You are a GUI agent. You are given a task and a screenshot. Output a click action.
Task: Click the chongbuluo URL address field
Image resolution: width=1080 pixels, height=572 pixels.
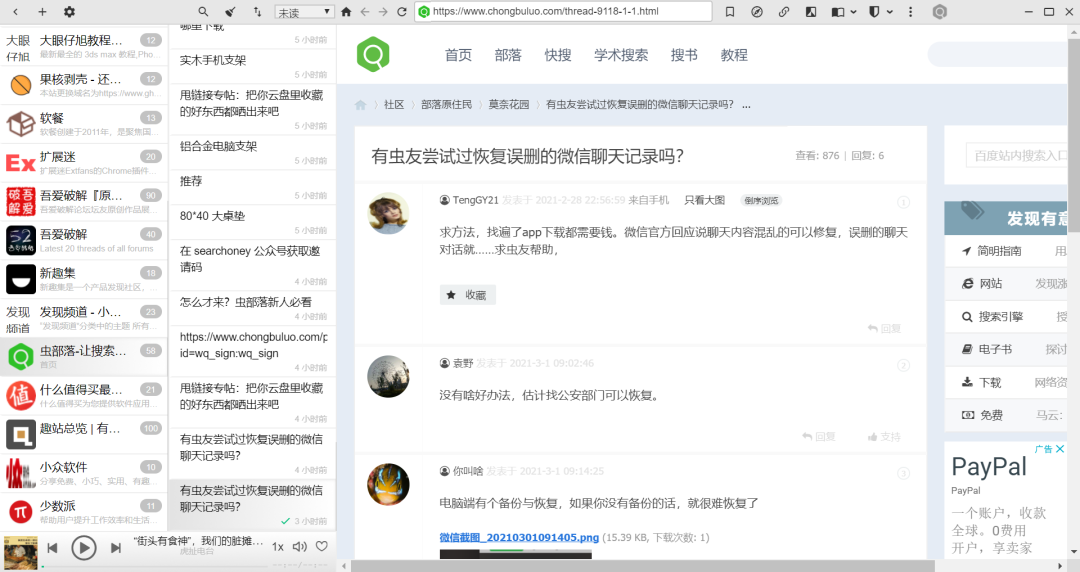[x=563, y=11]
